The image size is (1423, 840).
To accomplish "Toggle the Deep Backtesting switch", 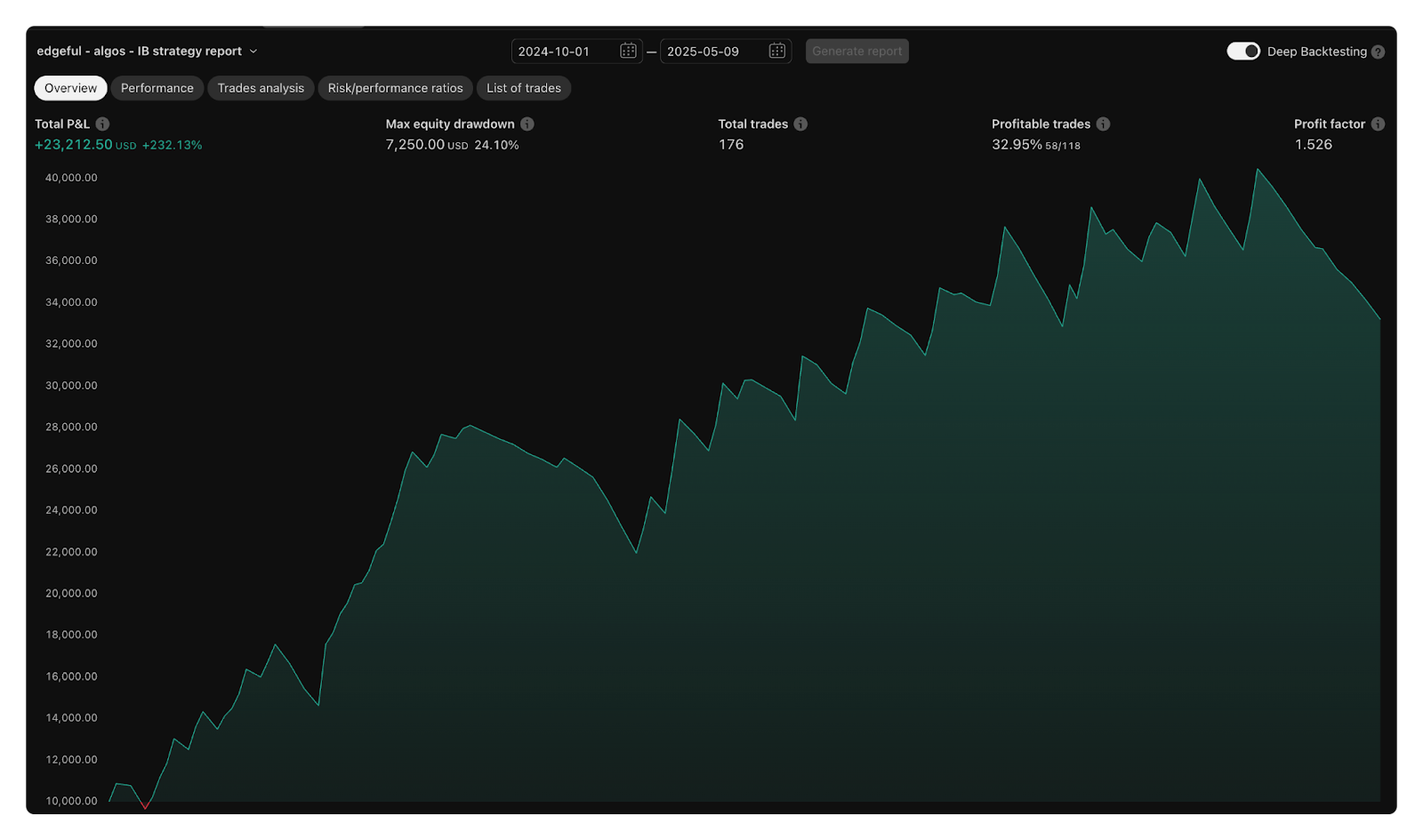I will (x=1242, y=52).
